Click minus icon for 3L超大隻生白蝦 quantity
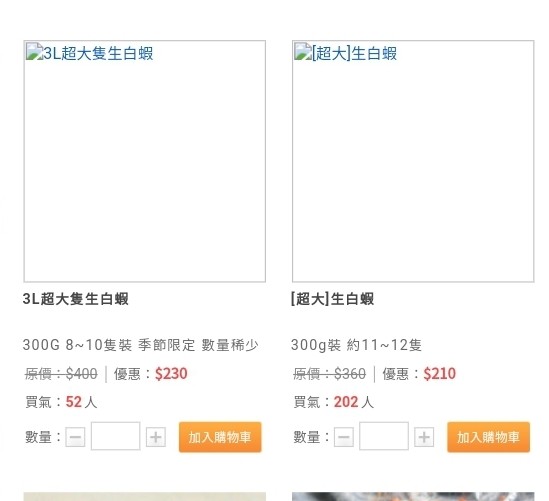 (75, 437)
